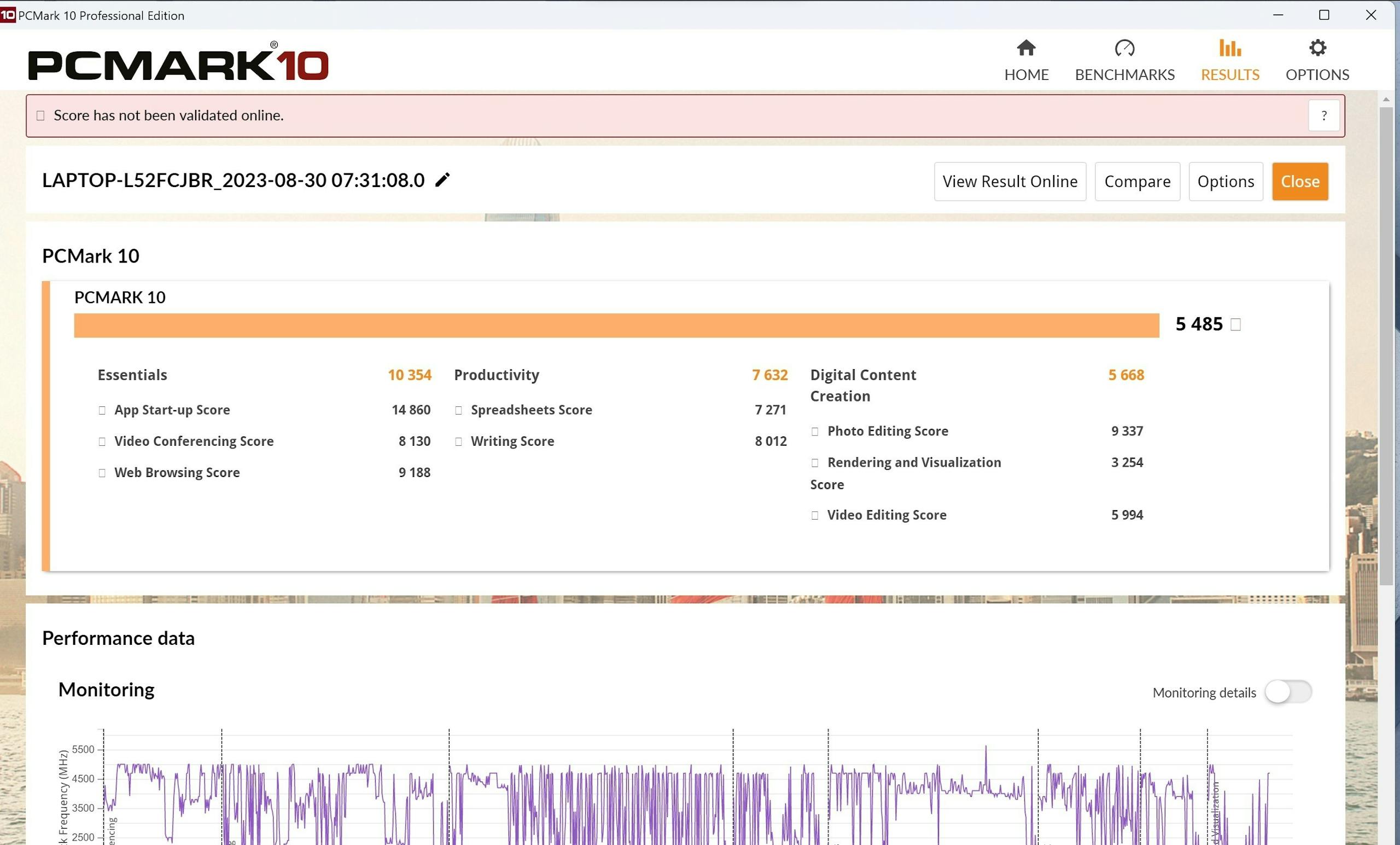Edit result name with pencil icon
The image size is (1400, 845).
click(442, 180)
